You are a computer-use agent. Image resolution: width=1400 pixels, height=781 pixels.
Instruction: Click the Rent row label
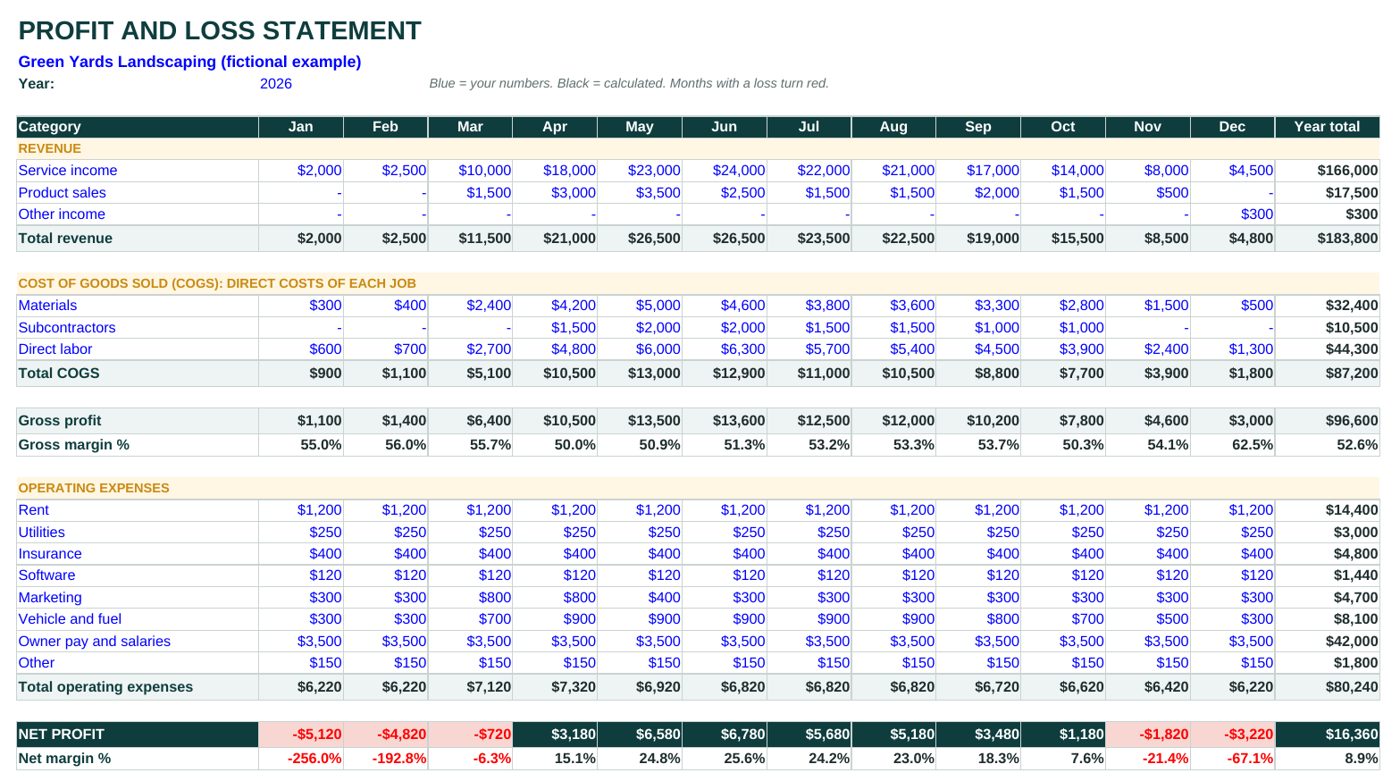(x=33, y=511)
